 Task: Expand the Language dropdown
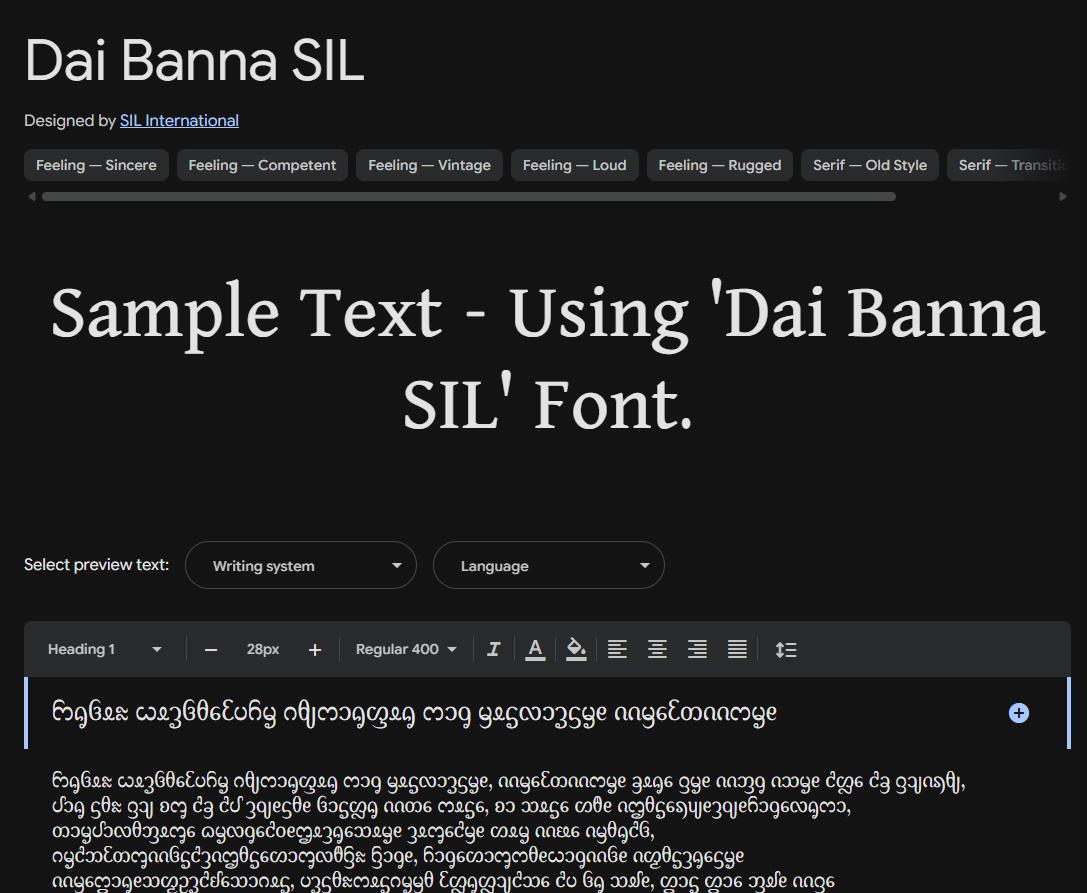coord(549,565)
